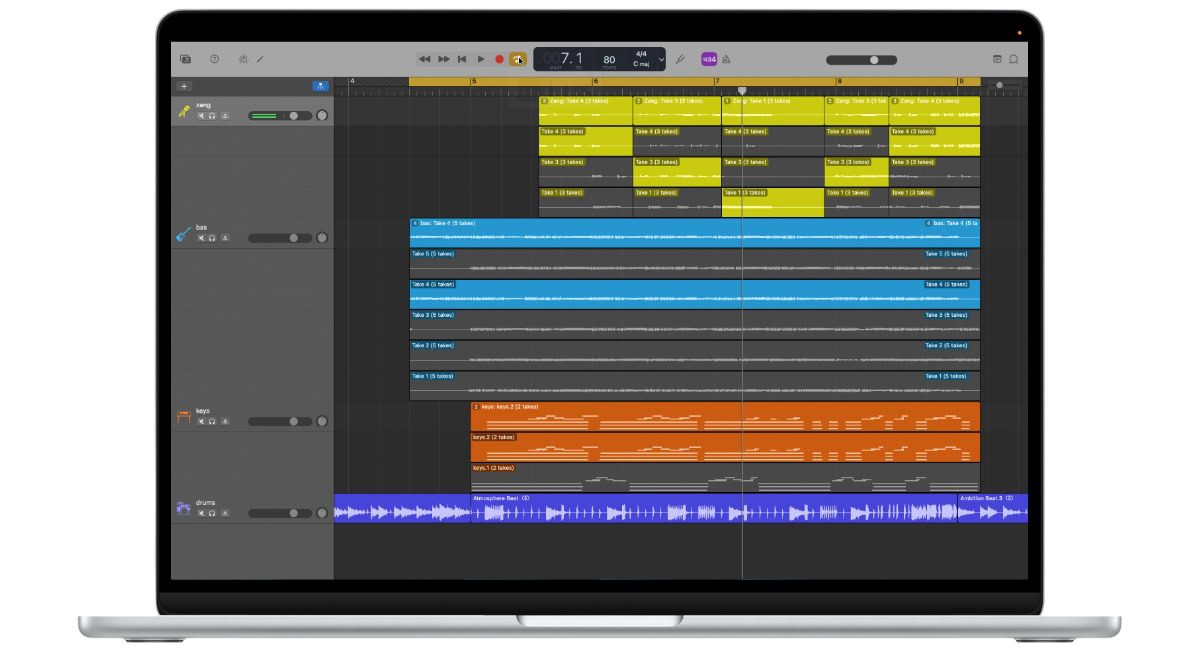Image resolution: width=1200 pixels, height=650 pixels.
Task: Open the Quick Help button
Action: (214, 59)
